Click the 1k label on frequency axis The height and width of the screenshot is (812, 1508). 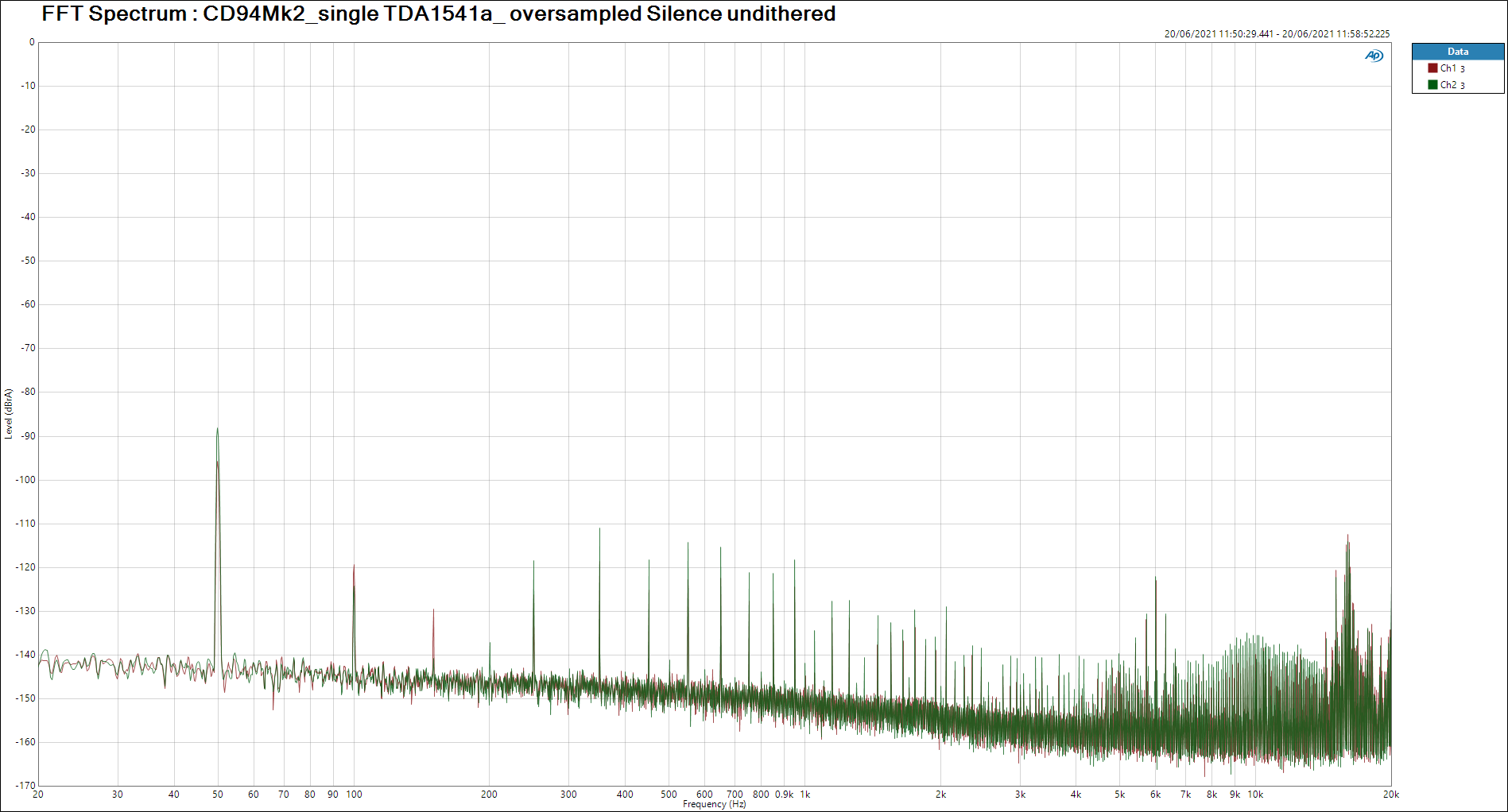[804, 795]
